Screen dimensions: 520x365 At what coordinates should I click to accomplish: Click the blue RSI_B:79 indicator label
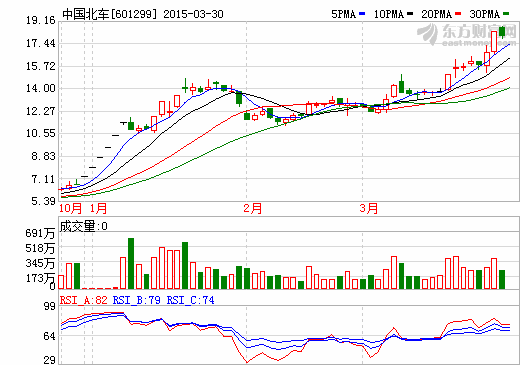click(137, 300)
